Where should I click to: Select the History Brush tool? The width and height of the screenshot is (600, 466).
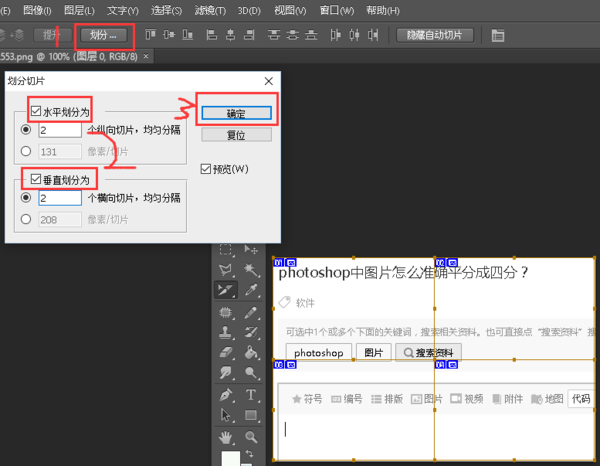tap(251, 332)
